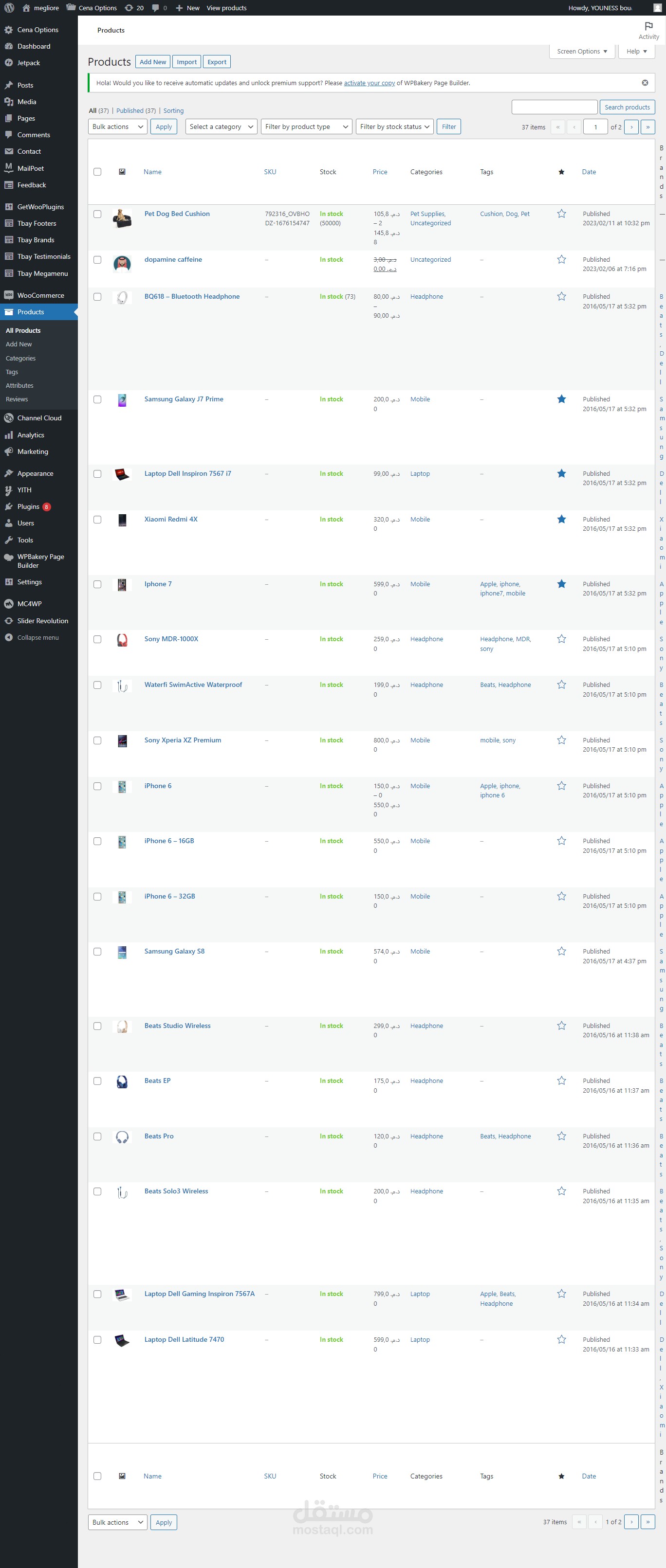666x1568 pixels.
Task: Unfeature Laptop Dell Inspiron 7567 i7 star
Action: tap(561, 473)
